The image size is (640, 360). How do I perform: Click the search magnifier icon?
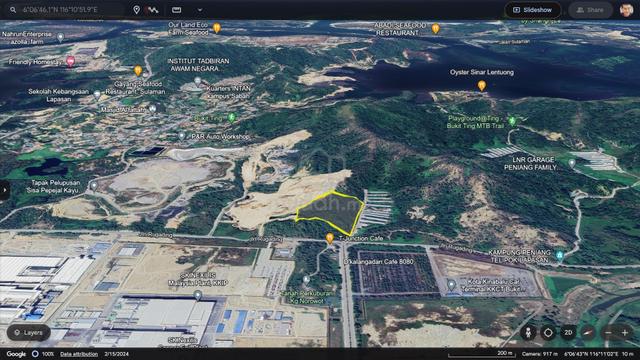pyautogui.click(x=13, y=10)
